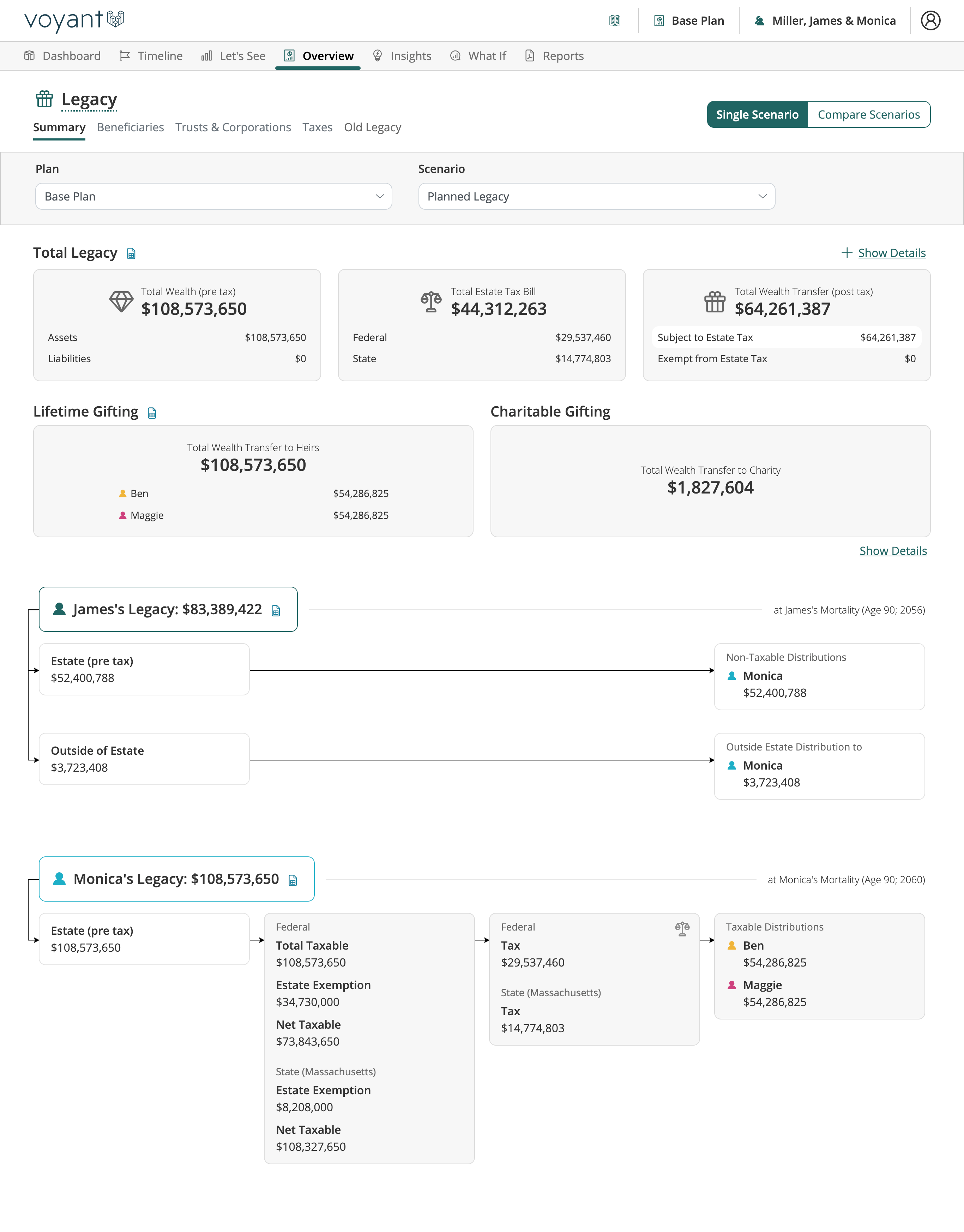Open the book guide icon in header
Image resolution: width=964 pixels, height=1232 pixels.
coord(615,21)
